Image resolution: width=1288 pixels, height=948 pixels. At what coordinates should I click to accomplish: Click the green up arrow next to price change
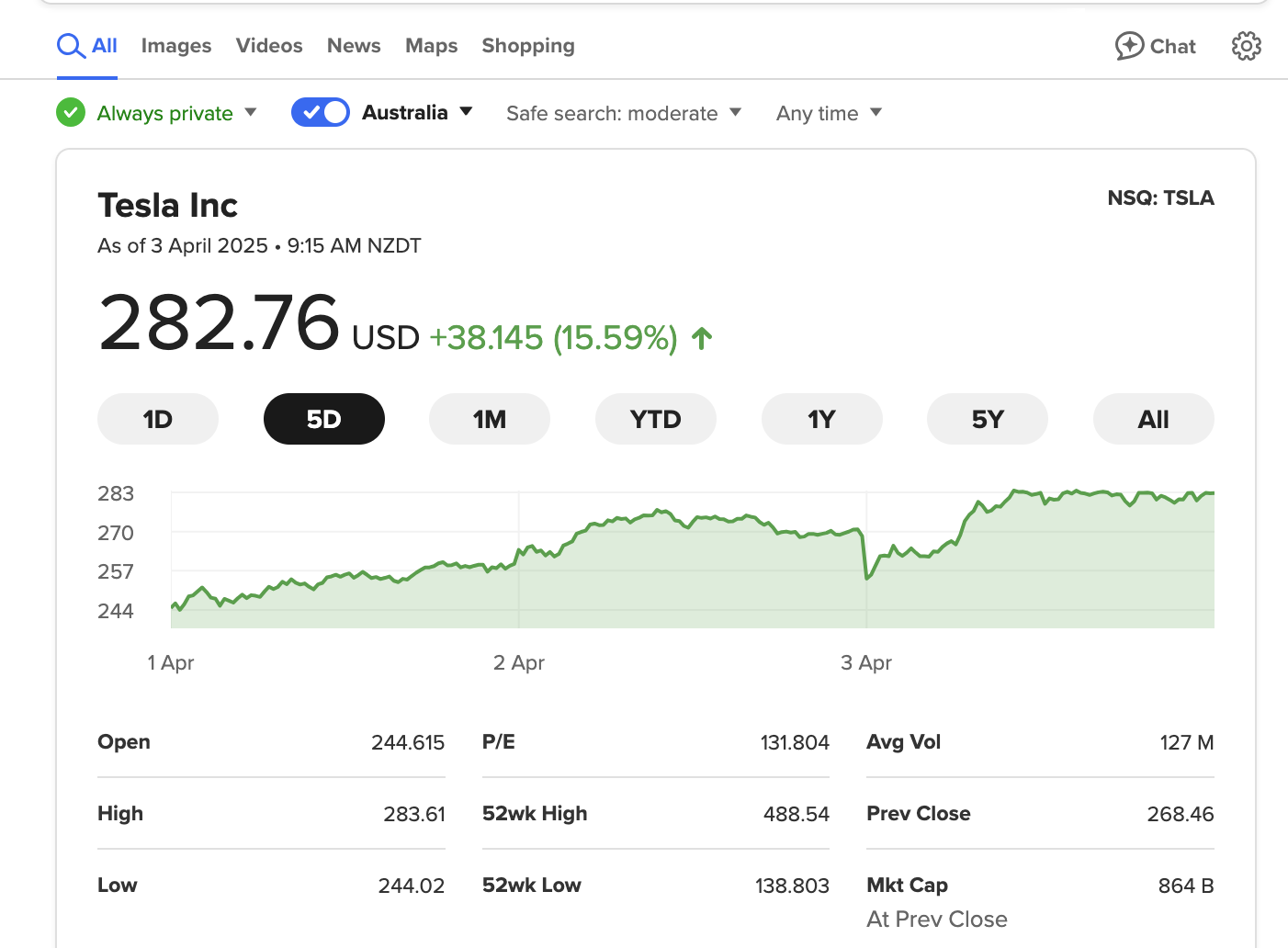702,339
